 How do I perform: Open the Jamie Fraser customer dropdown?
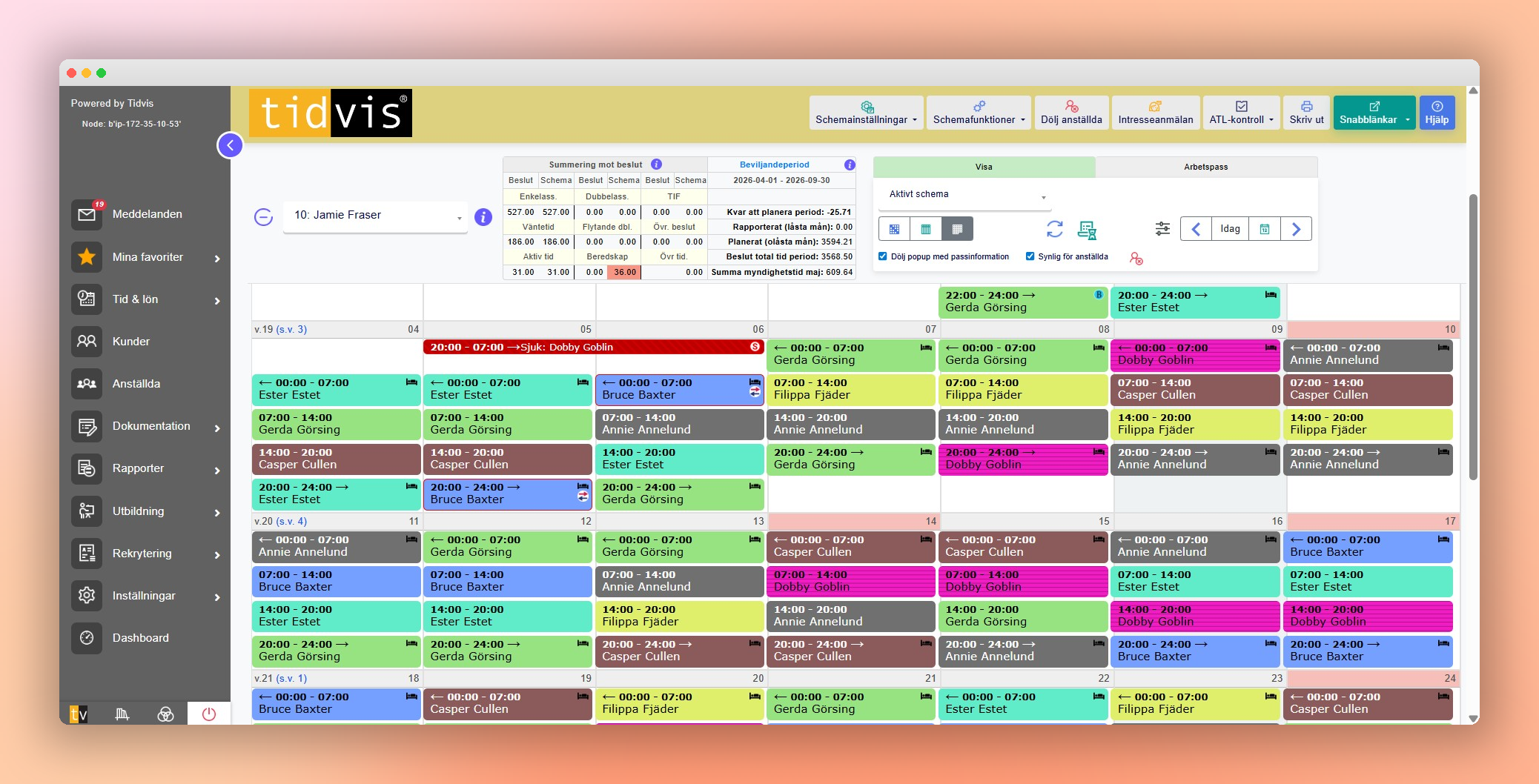(375, 216)
